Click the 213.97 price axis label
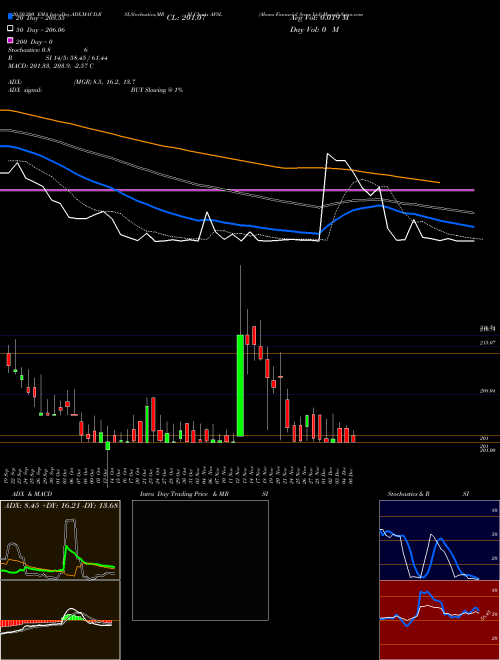Image resolution: width=500 pixels, height=660 pixels. click(486, 343)
